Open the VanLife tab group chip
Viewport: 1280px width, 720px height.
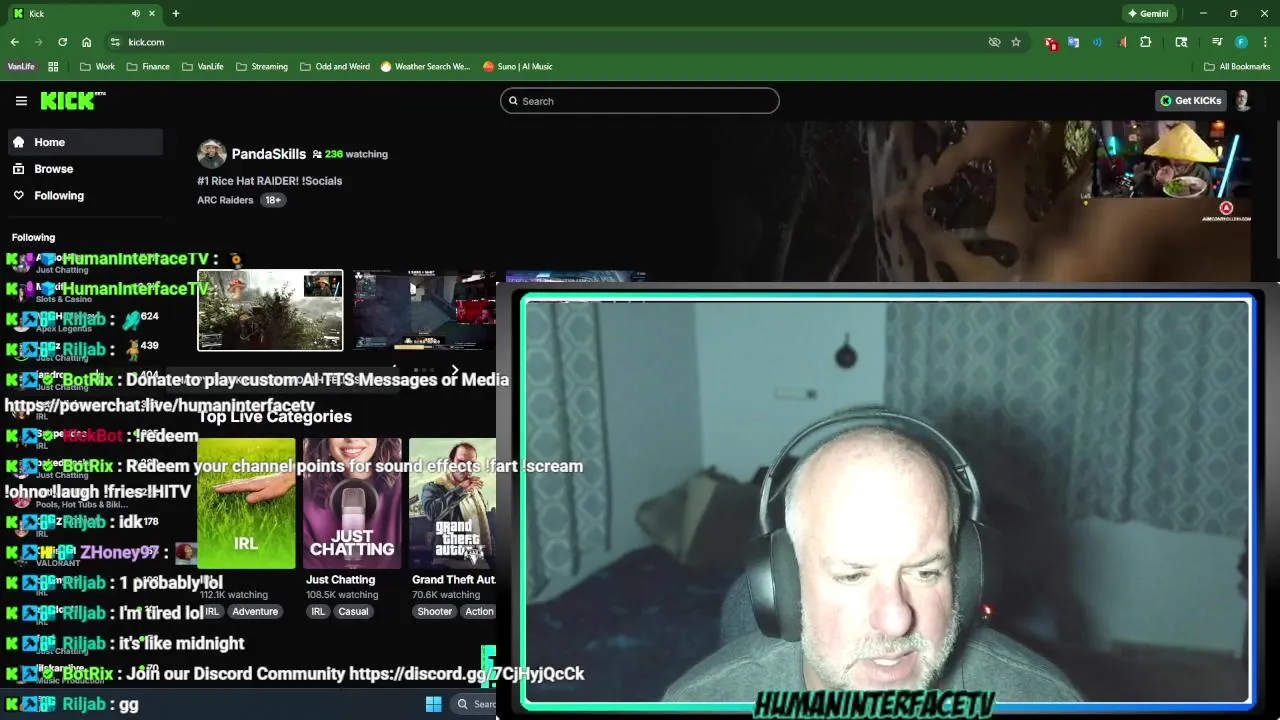[x=21, y=67]
